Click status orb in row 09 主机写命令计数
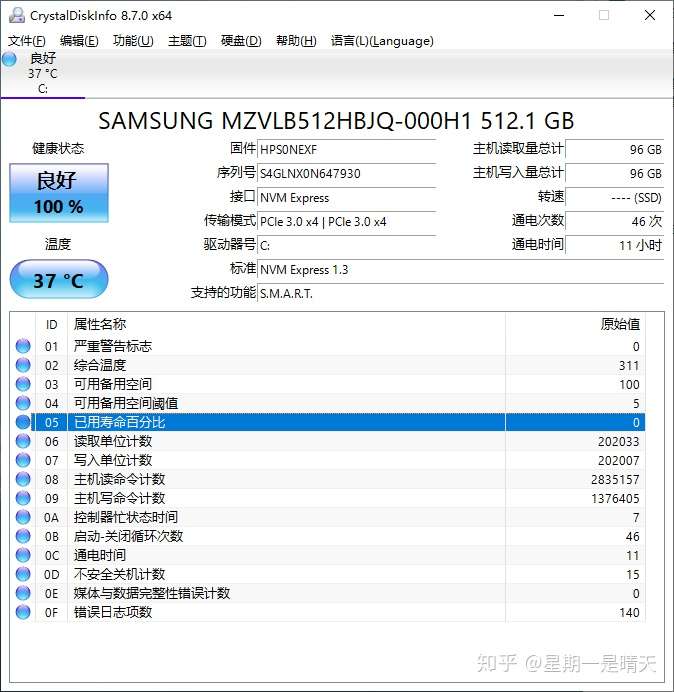The height and width of the screenshot is (692, 674). click(23, 498)
